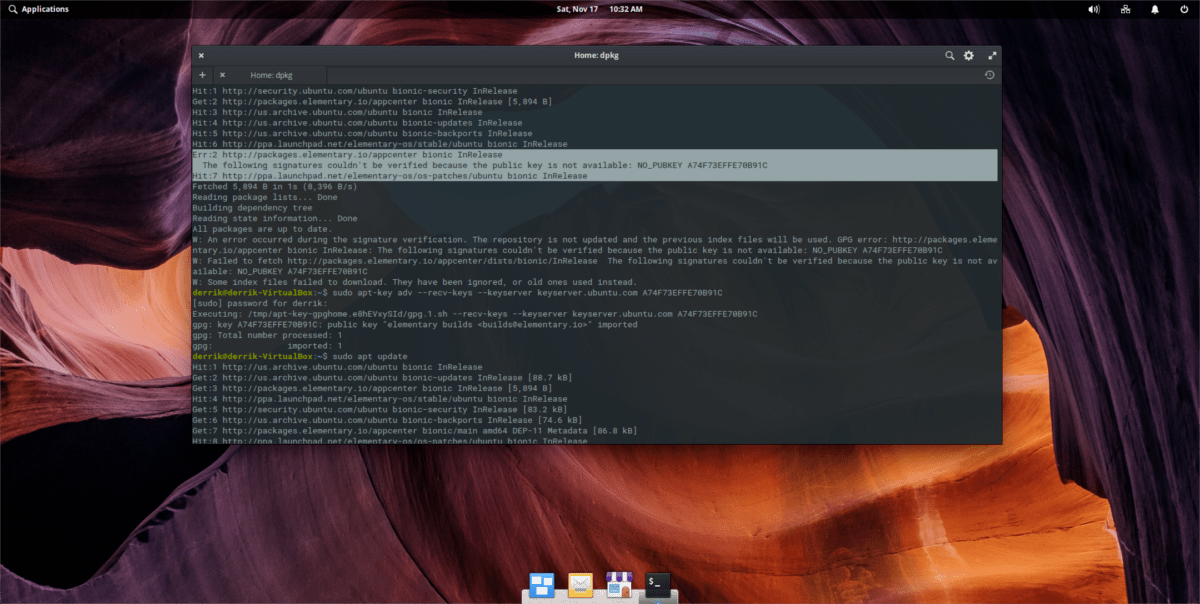Close the 'Home: dpkg' tab
1200x604 pixels.
(222, 75)
